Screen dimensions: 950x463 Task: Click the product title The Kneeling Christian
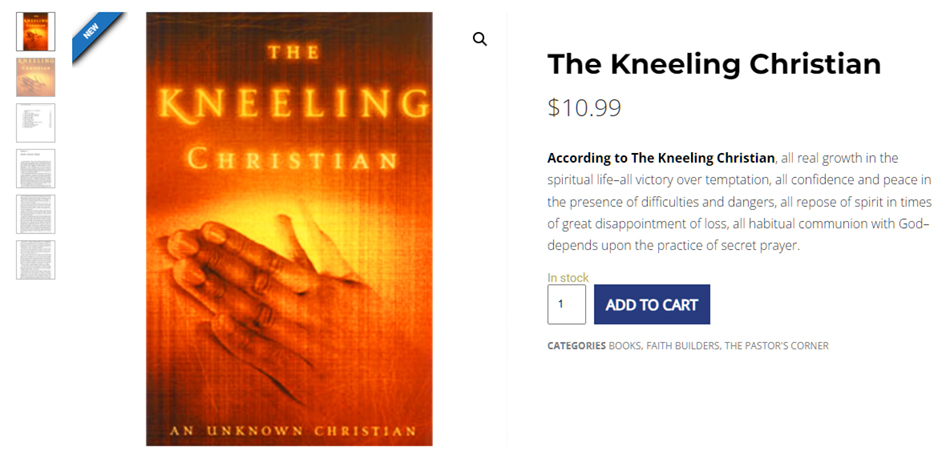[x=714, y=64]
